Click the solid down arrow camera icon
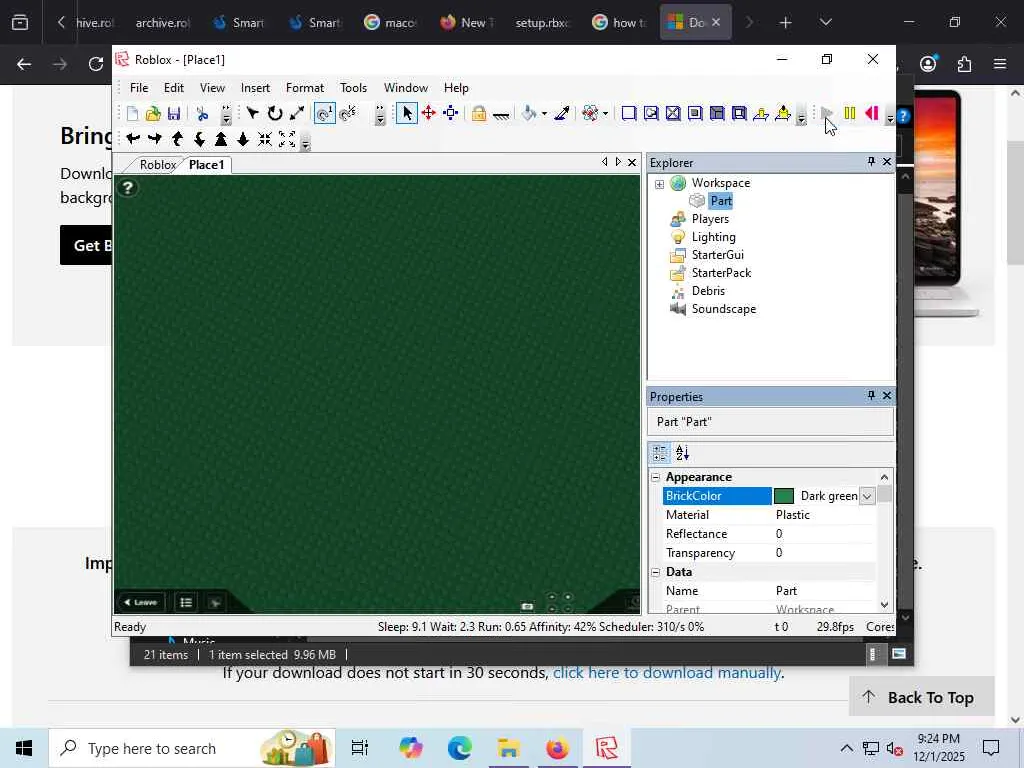The width and height of the screenshot is (1024, 768). point(243,138)
